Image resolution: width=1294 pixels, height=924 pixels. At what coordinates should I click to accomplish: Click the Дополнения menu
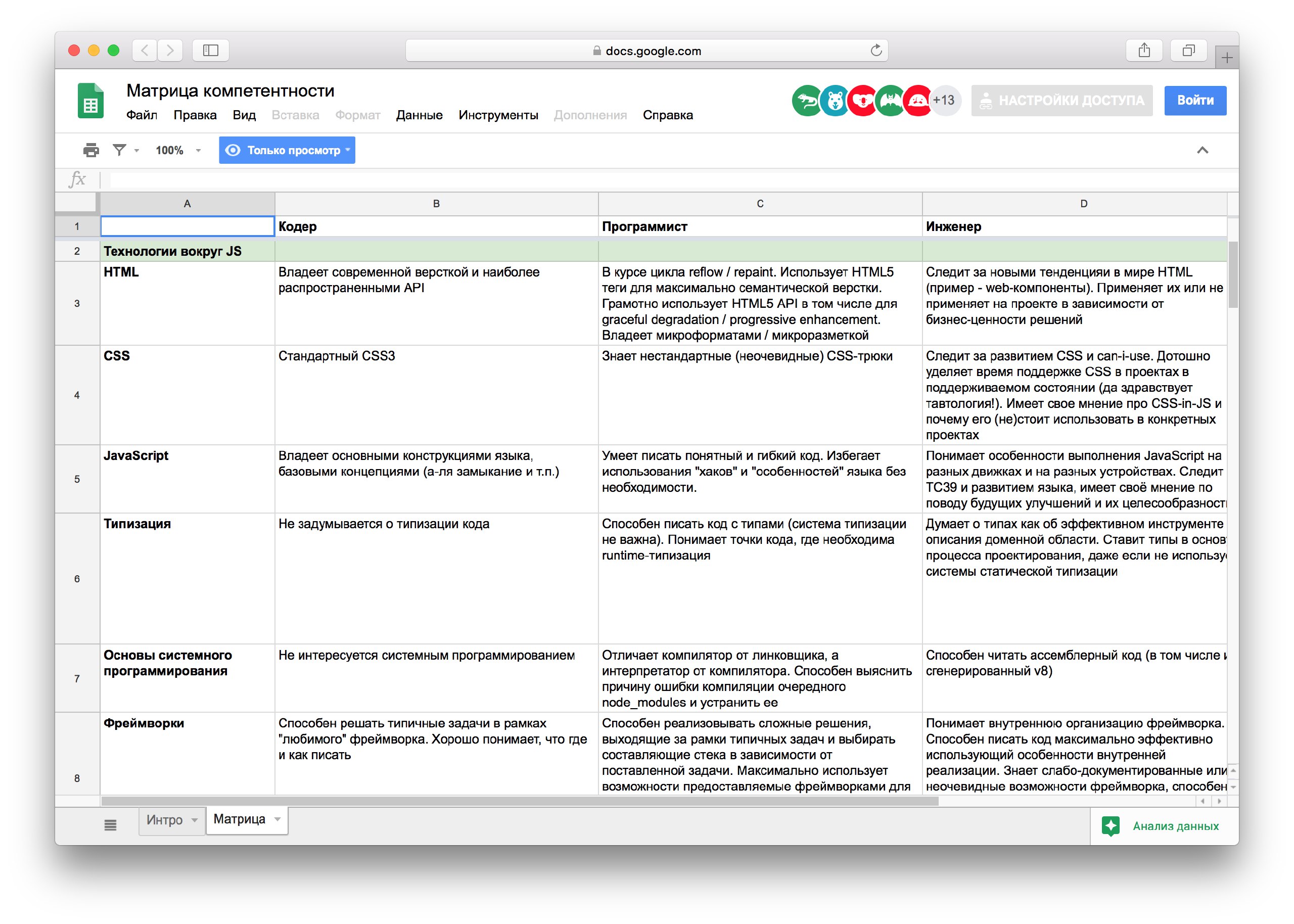pyautogui.click(x=590, y=115)
